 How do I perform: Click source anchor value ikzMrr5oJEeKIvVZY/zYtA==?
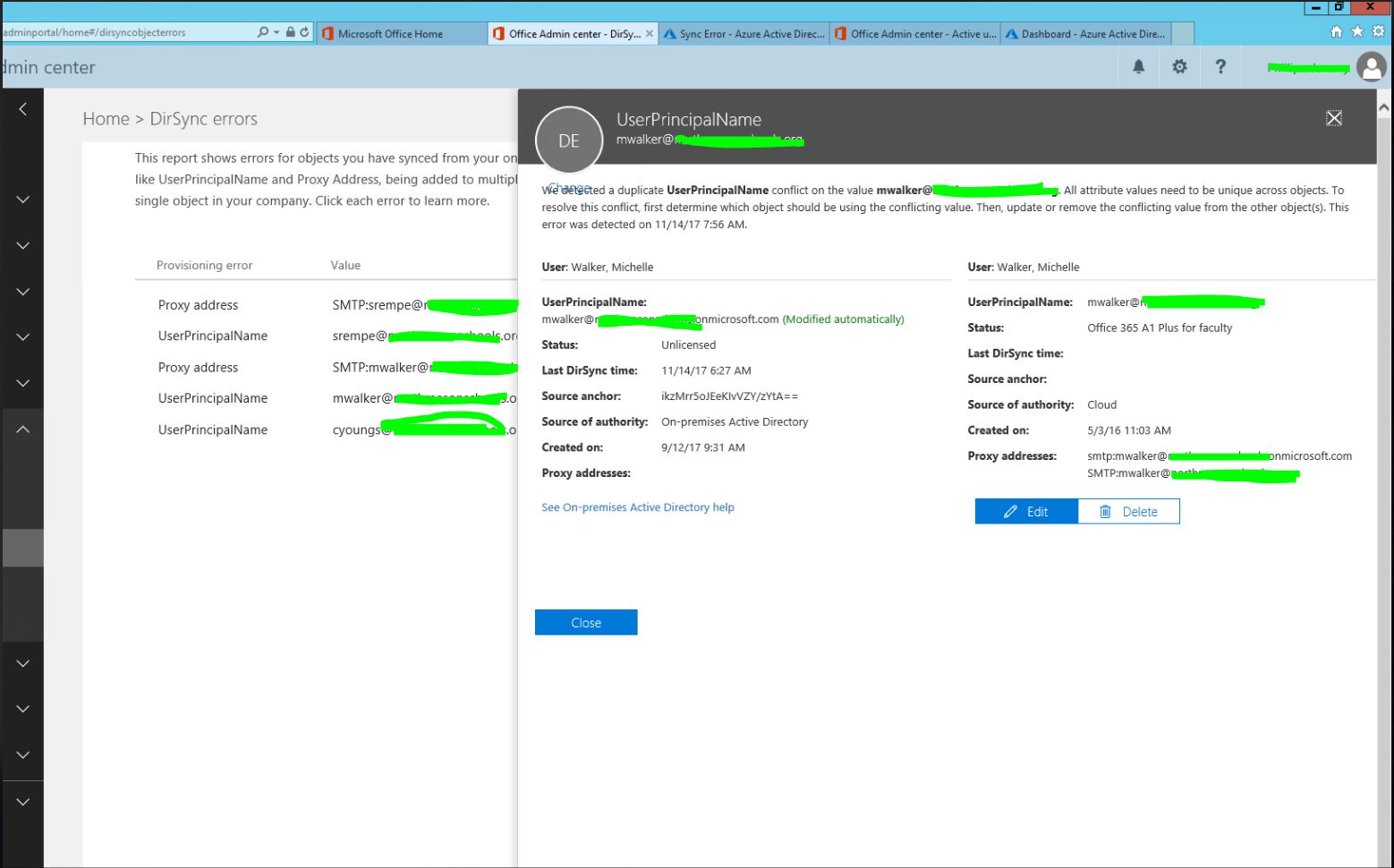(x=729, y=396)
